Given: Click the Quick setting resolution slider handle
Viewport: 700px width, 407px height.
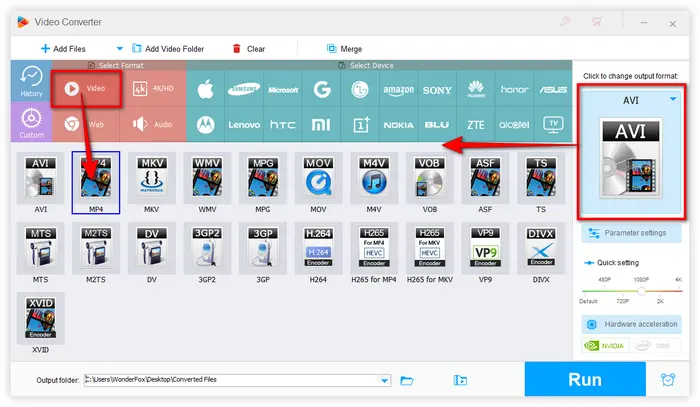Looking at the screenshot, I should [x=641, y=291].
